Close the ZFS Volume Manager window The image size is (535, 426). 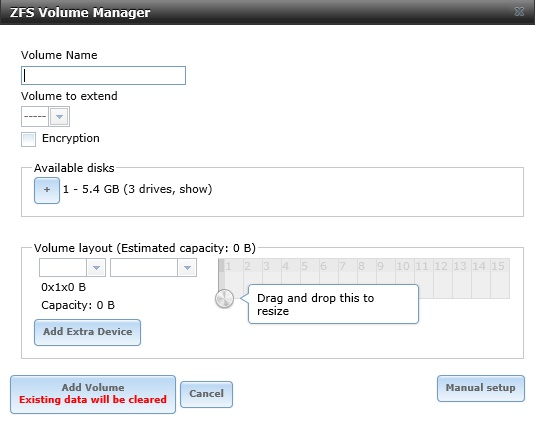click(x=519, y=12)
